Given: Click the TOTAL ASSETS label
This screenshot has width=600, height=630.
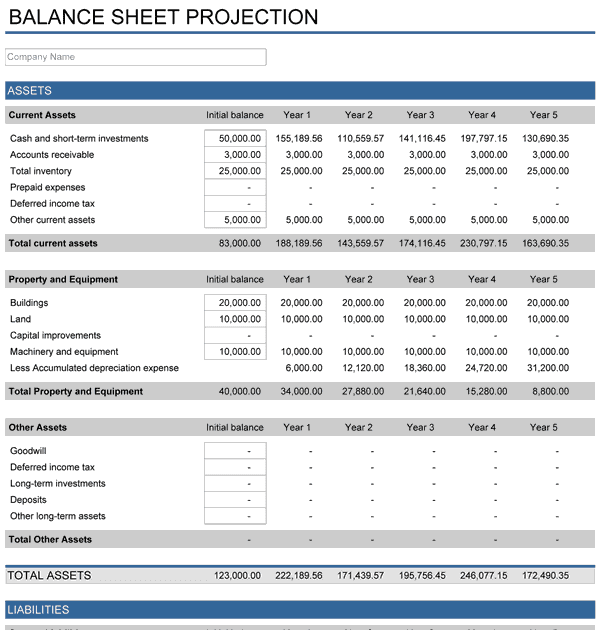Looking at the screenshot, I should tap(49, 576).
